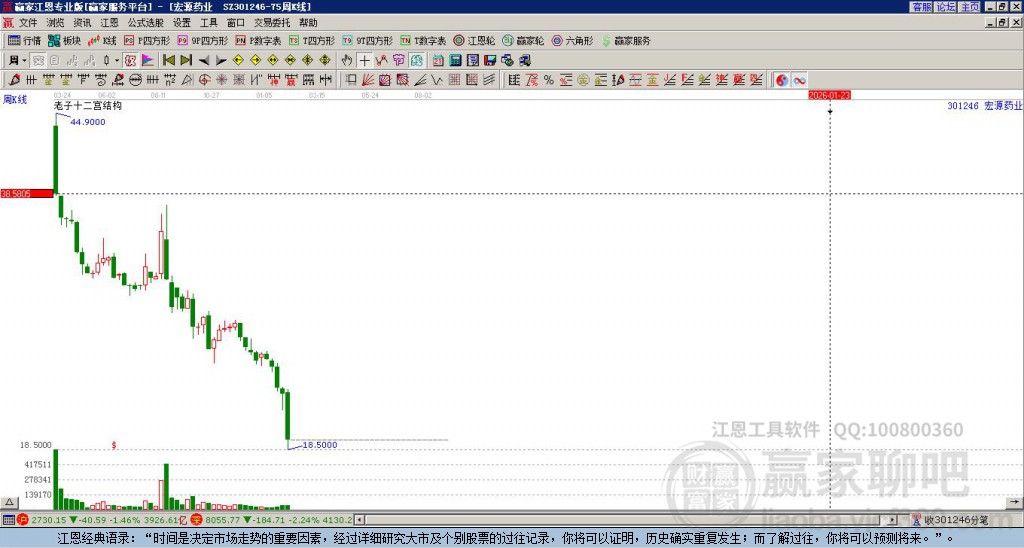Open the calculator icon
1024x548 pixels.
(456, 61)
